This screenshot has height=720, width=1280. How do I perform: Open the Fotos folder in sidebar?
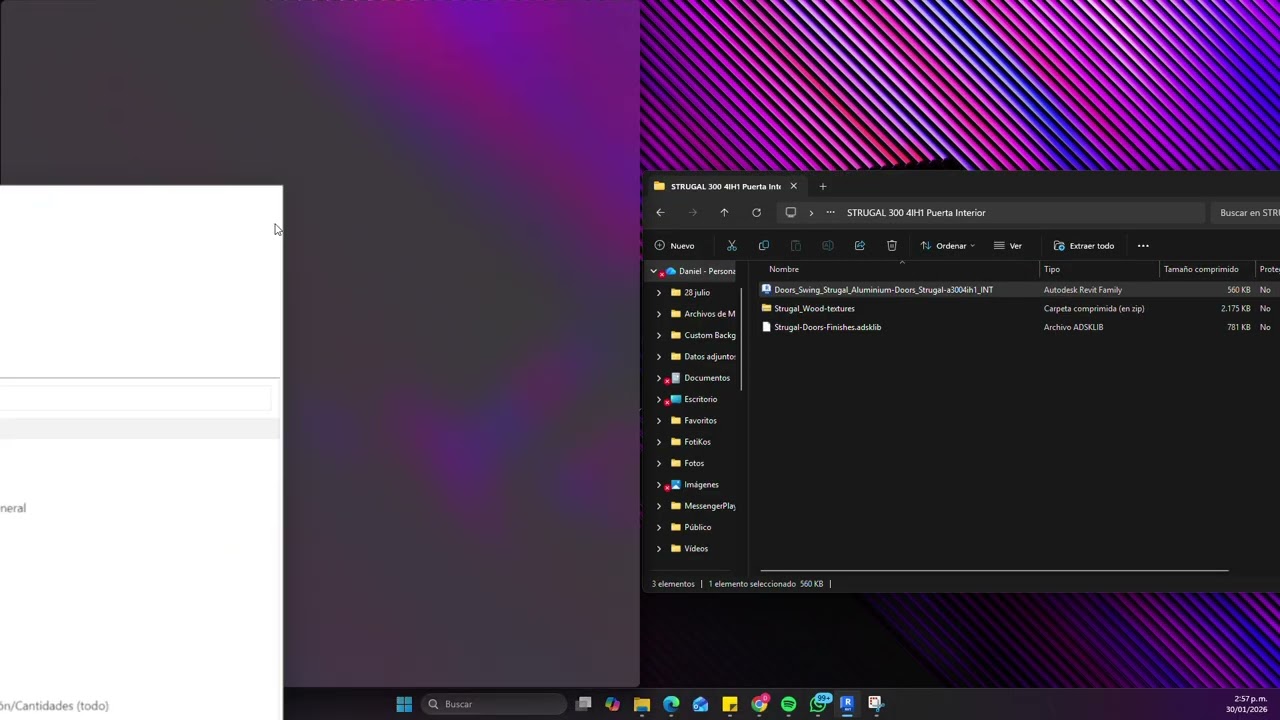[694, 463]
